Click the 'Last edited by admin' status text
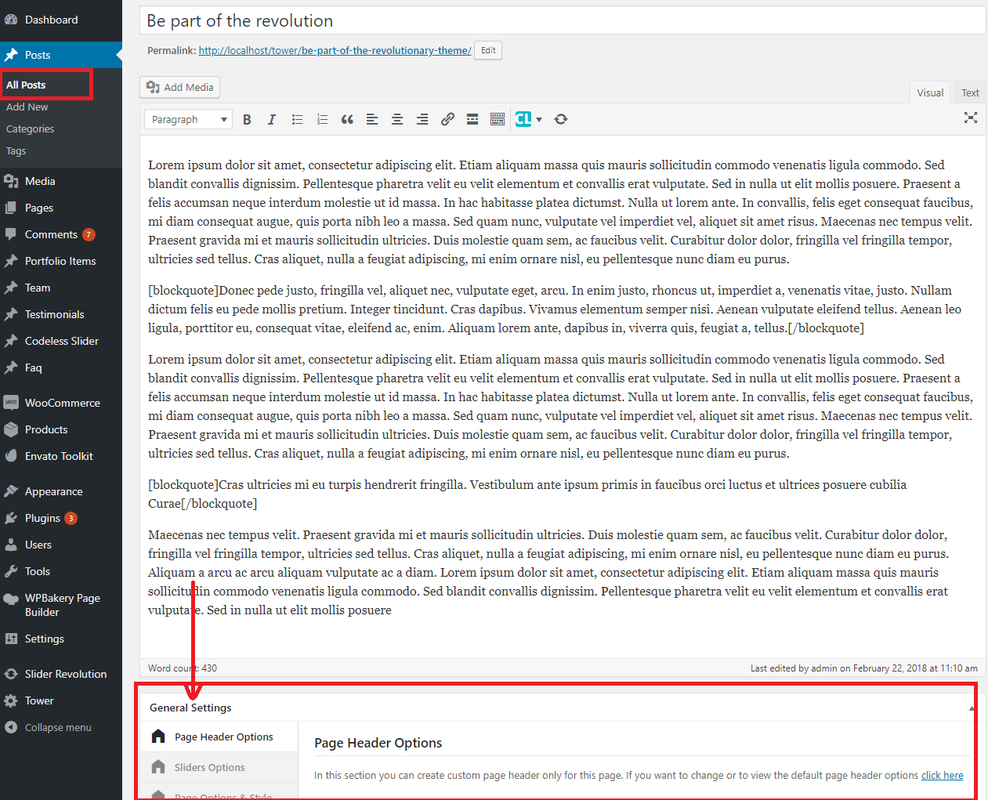The width and height of the screenshot is (988, 800). click(x=864, y=668)
